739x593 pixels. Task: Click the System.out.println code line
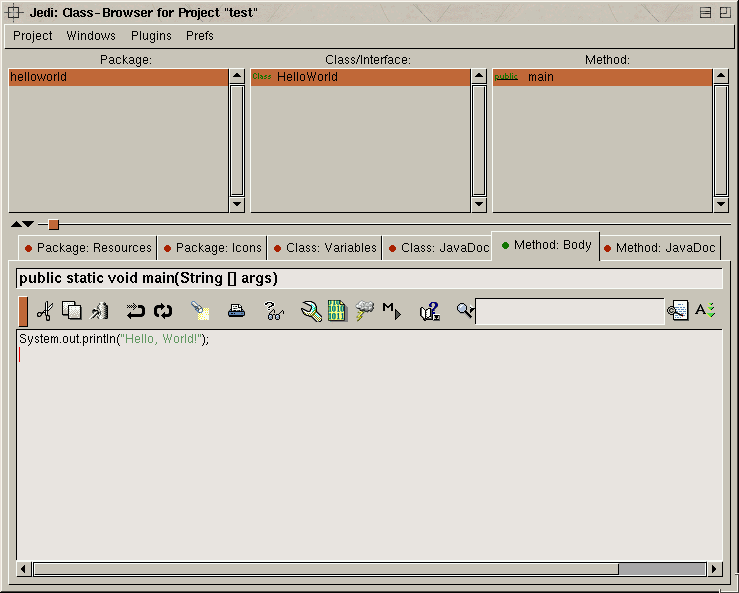coord(114,339)
